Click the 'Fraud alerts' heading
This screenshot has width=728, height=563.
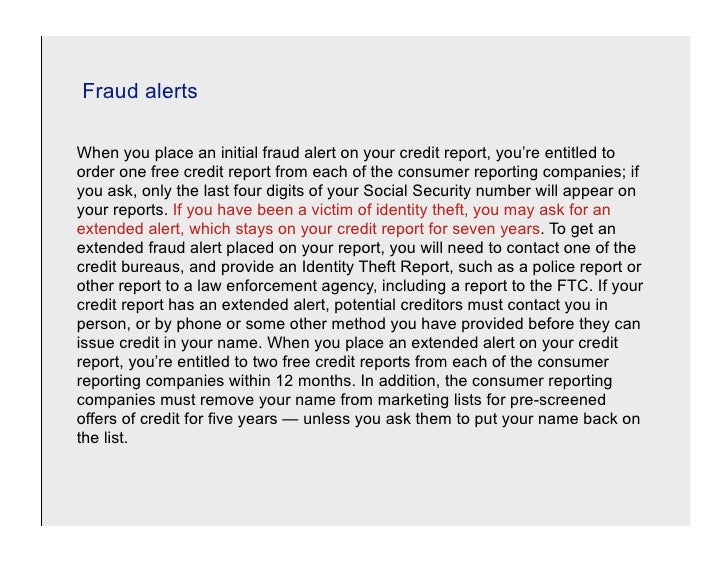[x=140, y=91]
